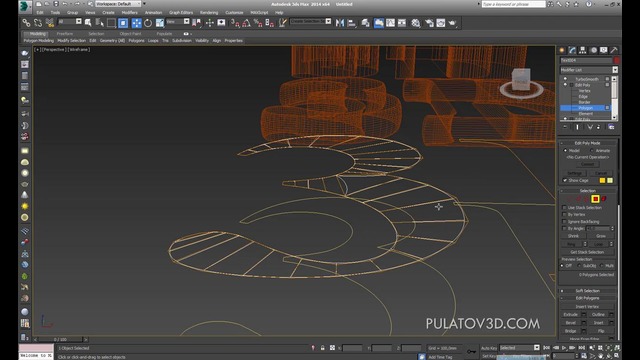Open the Modify command panel tab
The width and height of the screenshot is (640, 360).
click(x=572, y=50)
